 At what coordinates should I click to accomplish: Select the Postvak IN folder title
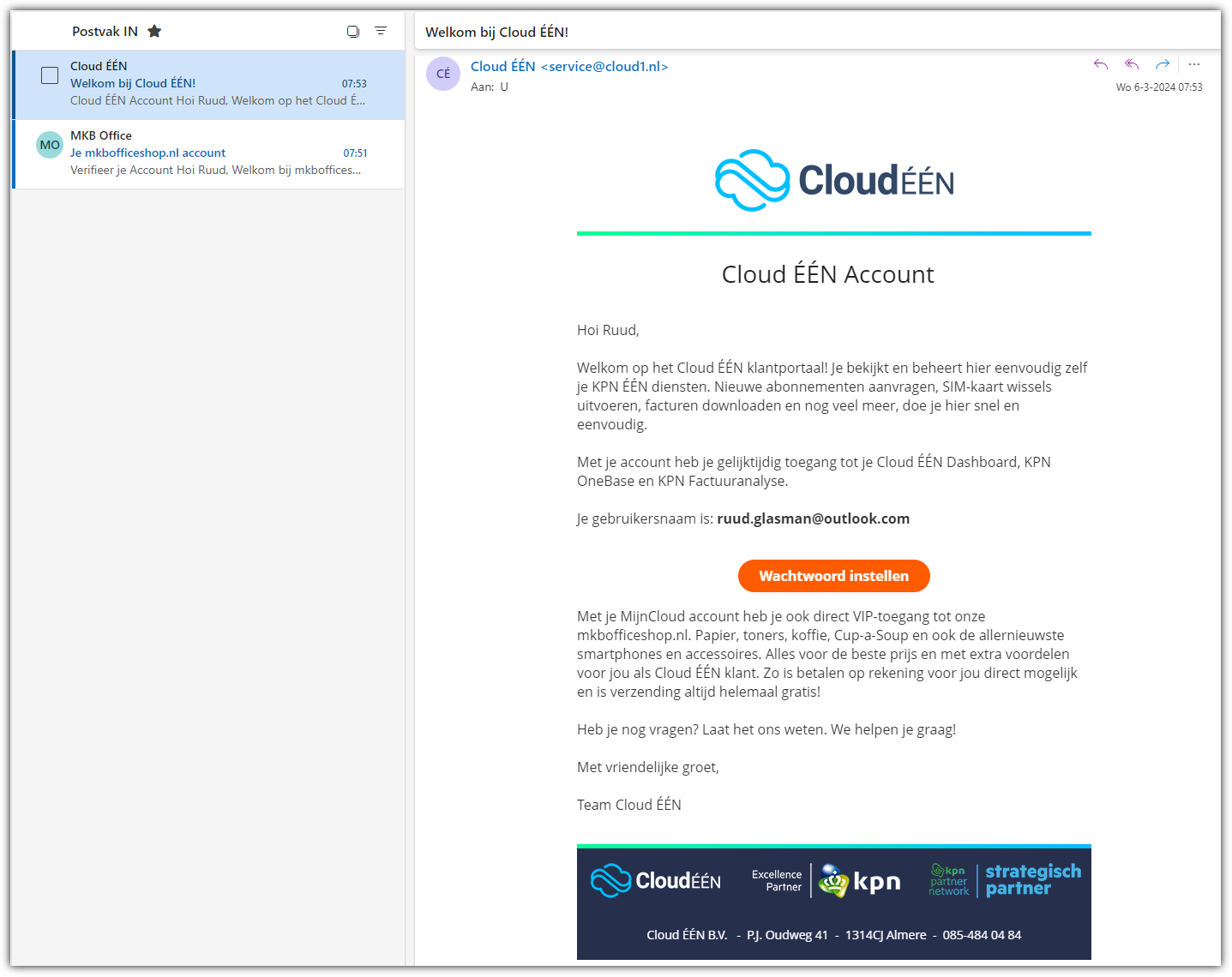coord(105,32)
